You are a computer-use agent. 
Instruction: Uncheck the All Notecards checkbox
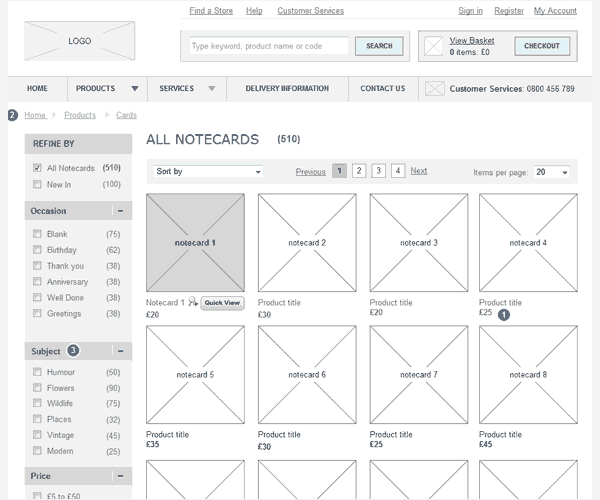pos(37,168)
